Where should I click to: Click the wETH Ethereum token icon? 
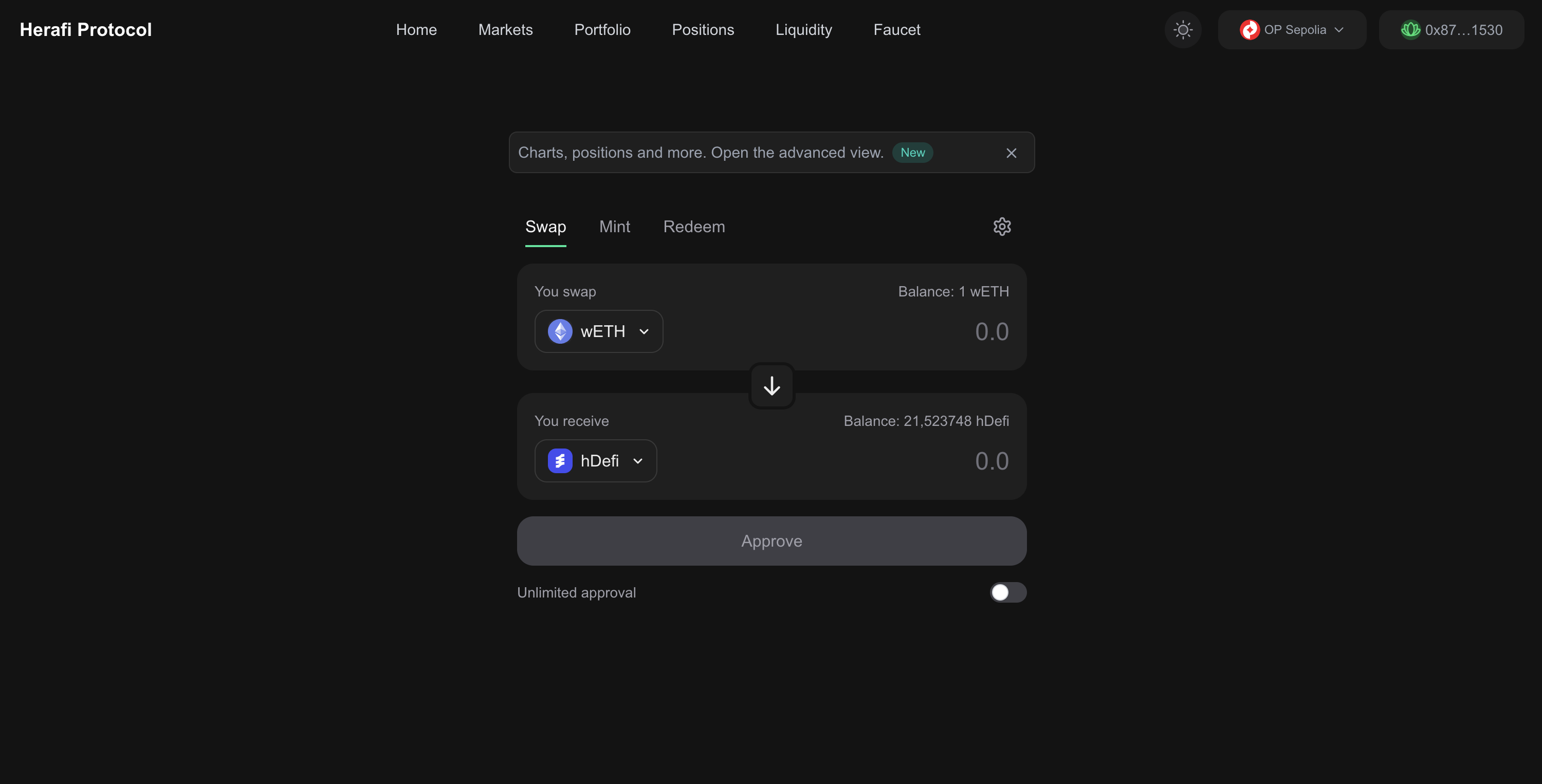point(560,331)
